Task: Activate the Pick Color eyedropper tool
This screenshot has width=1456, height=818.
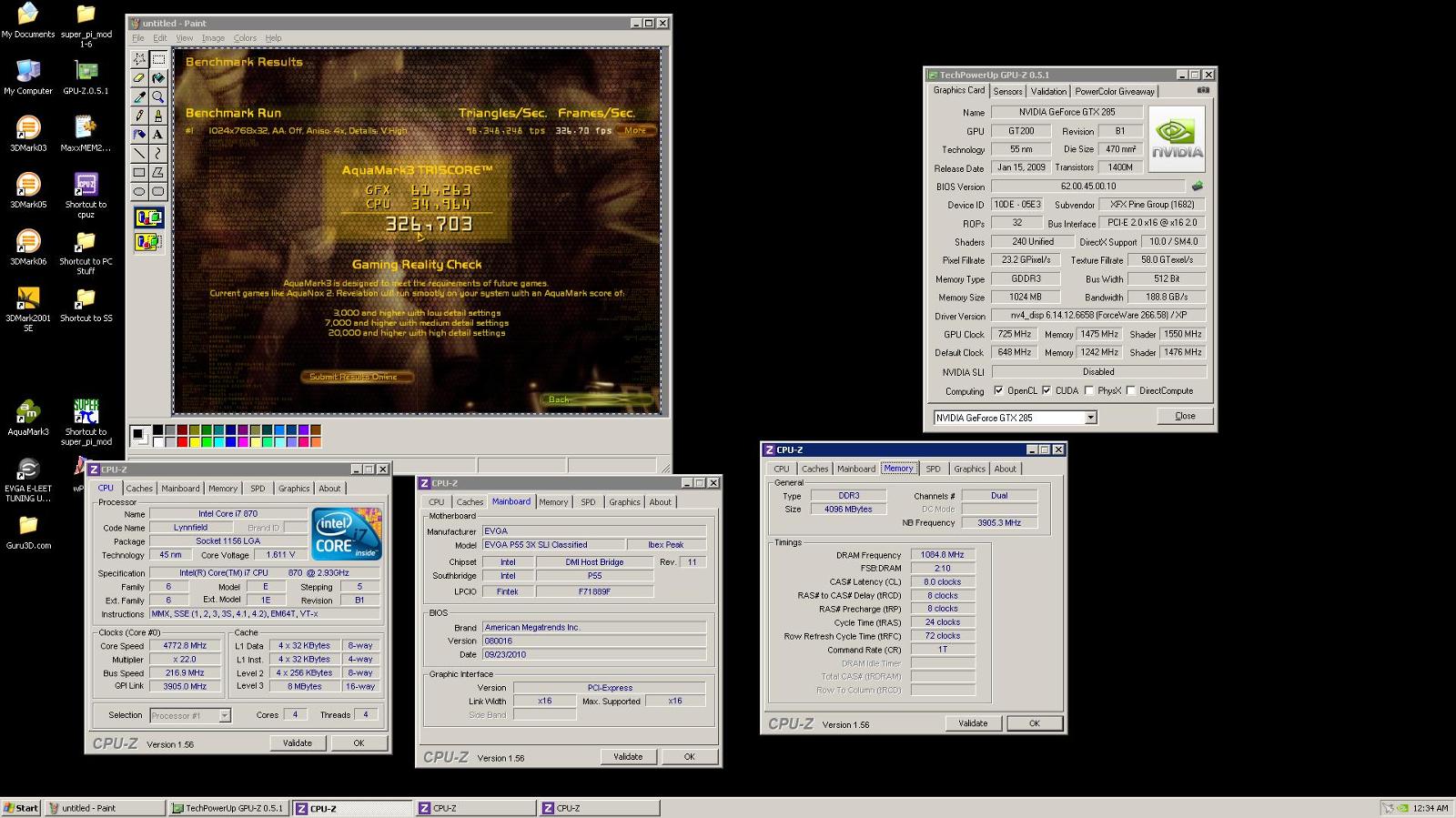Action: point(139,96)
